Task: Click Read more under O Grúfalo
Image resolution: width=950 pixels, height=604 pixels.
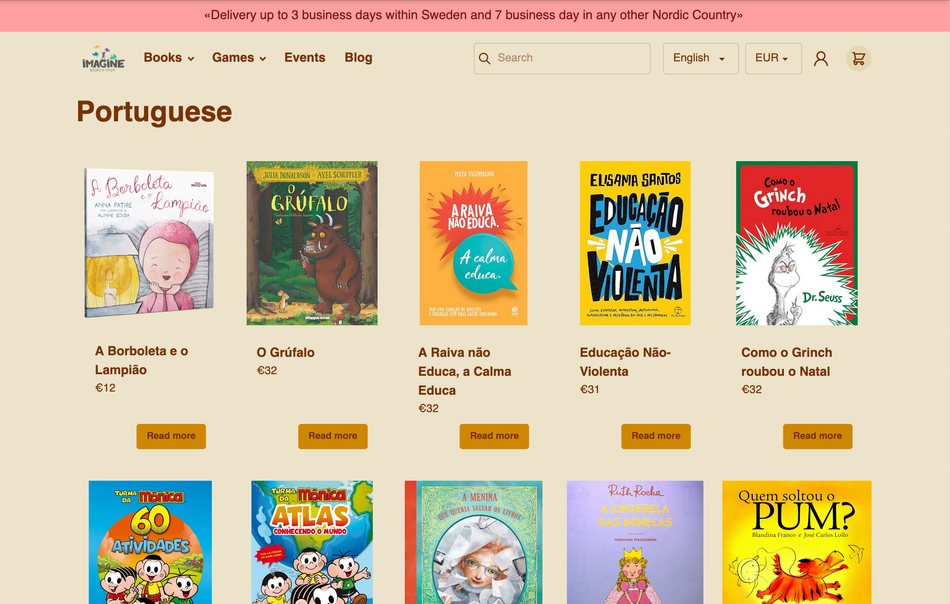Action: 332,436
